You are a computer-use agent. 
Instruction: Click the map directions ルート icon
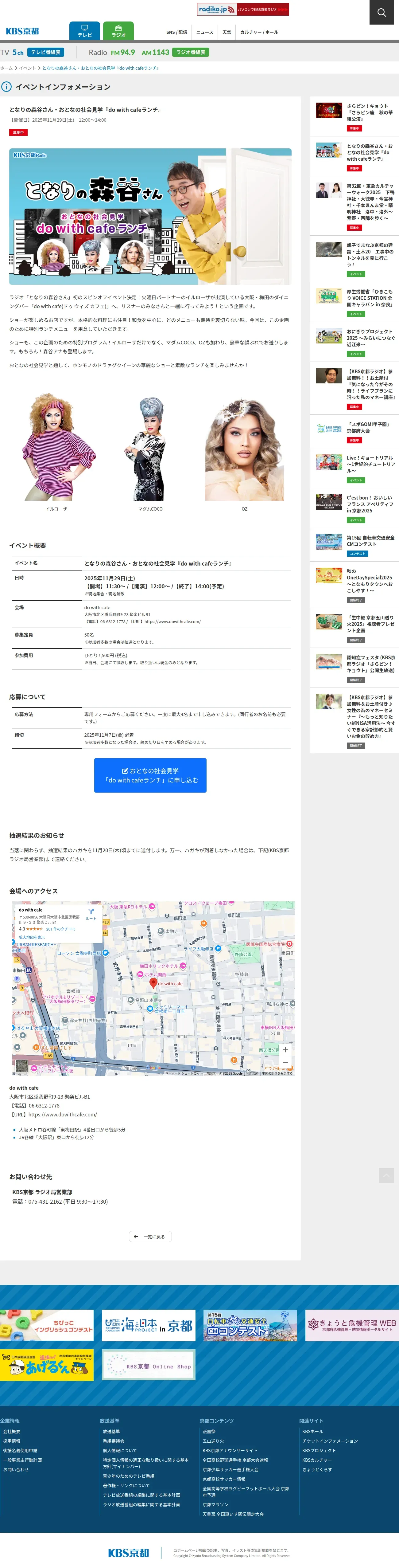(91, 914)
